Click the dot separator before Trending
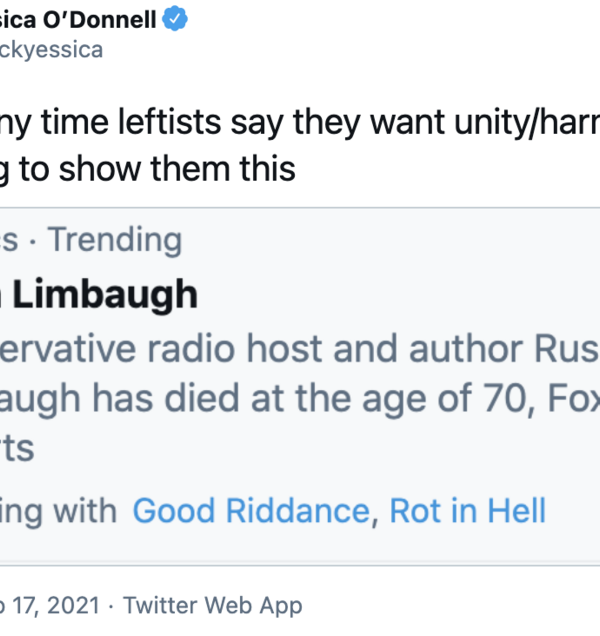This screenshot has height=636, width=600. coord(36,240)
